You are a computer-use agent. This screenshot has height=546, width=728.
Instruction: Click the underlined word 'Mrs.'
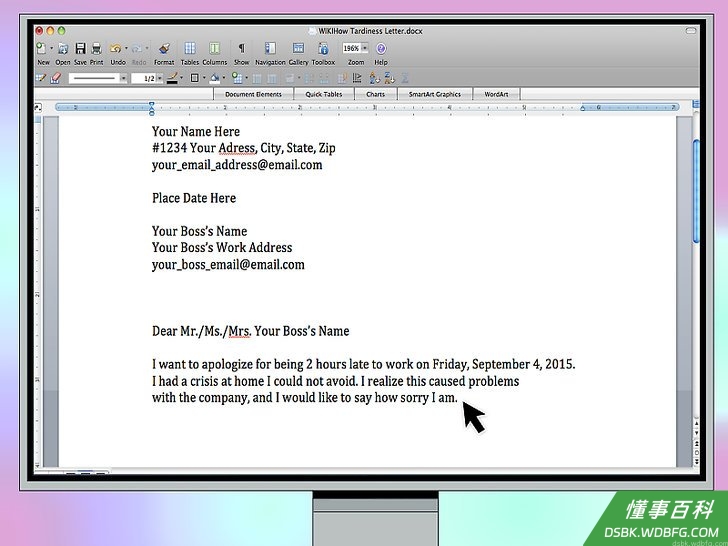[240, 331]
